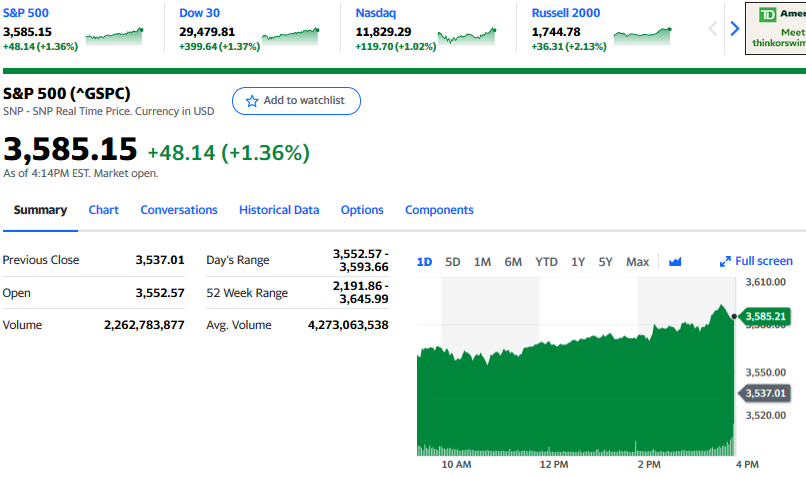The image size is (806, 477).
Task: Click the As of 4:14PM EST timestamp
Action: point(81,174)
